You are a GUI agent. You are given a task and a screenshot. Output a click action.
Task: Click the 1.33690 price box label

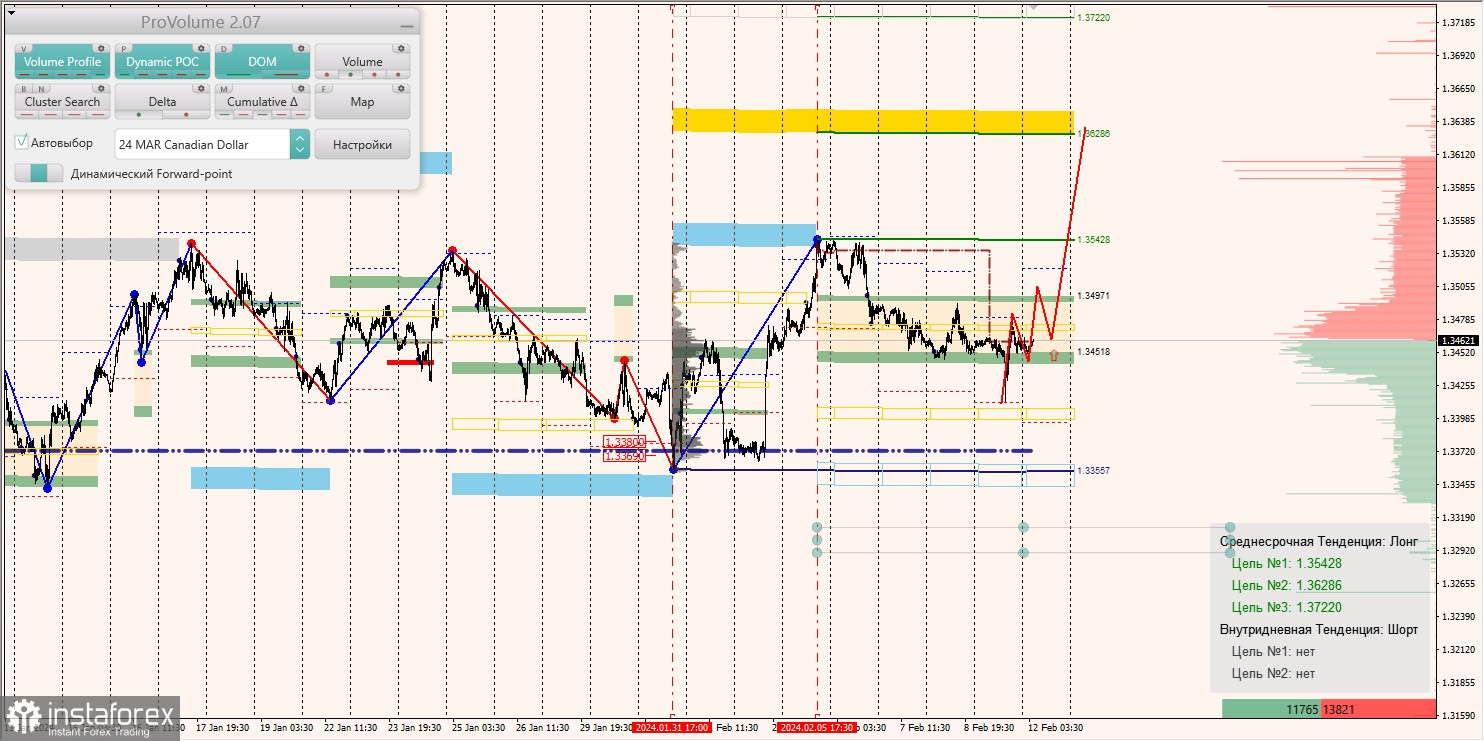tap(625, 455)
